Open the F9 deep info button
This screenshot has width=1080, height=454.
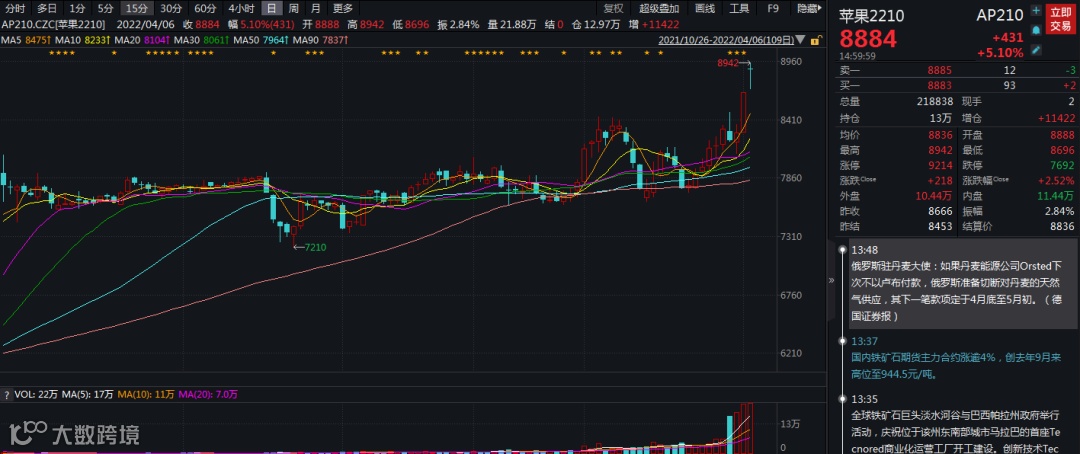773,8
